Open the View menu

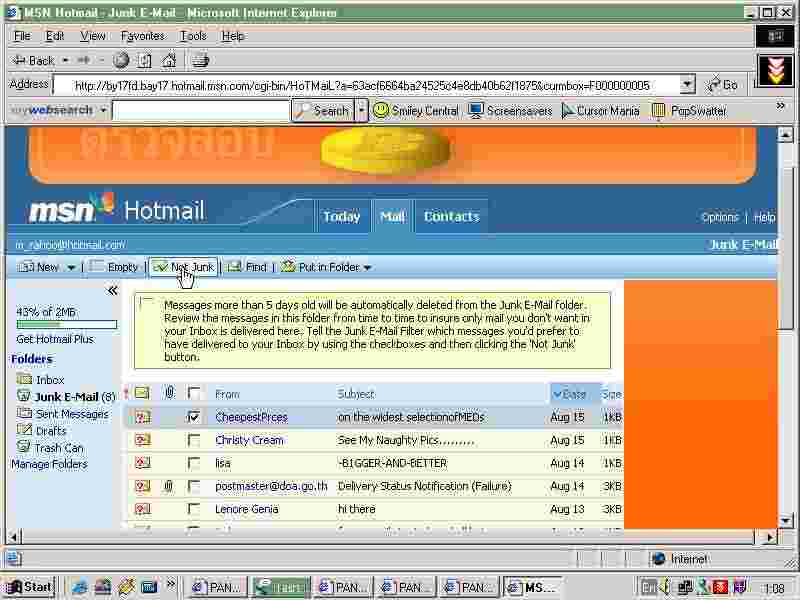point(93,36)
